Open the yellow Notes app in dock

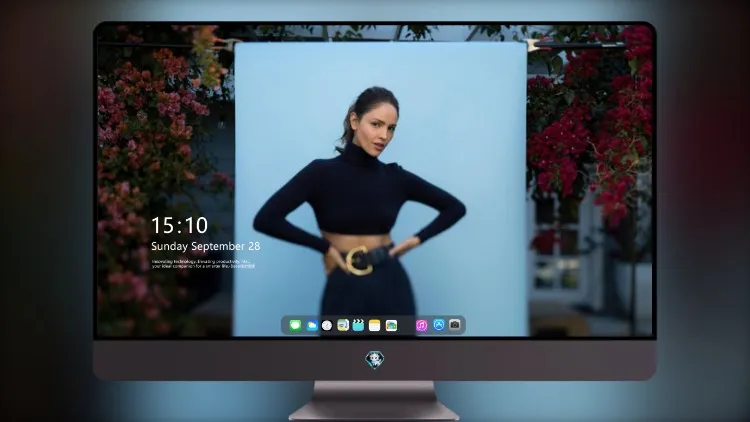[x=375, y=325]
